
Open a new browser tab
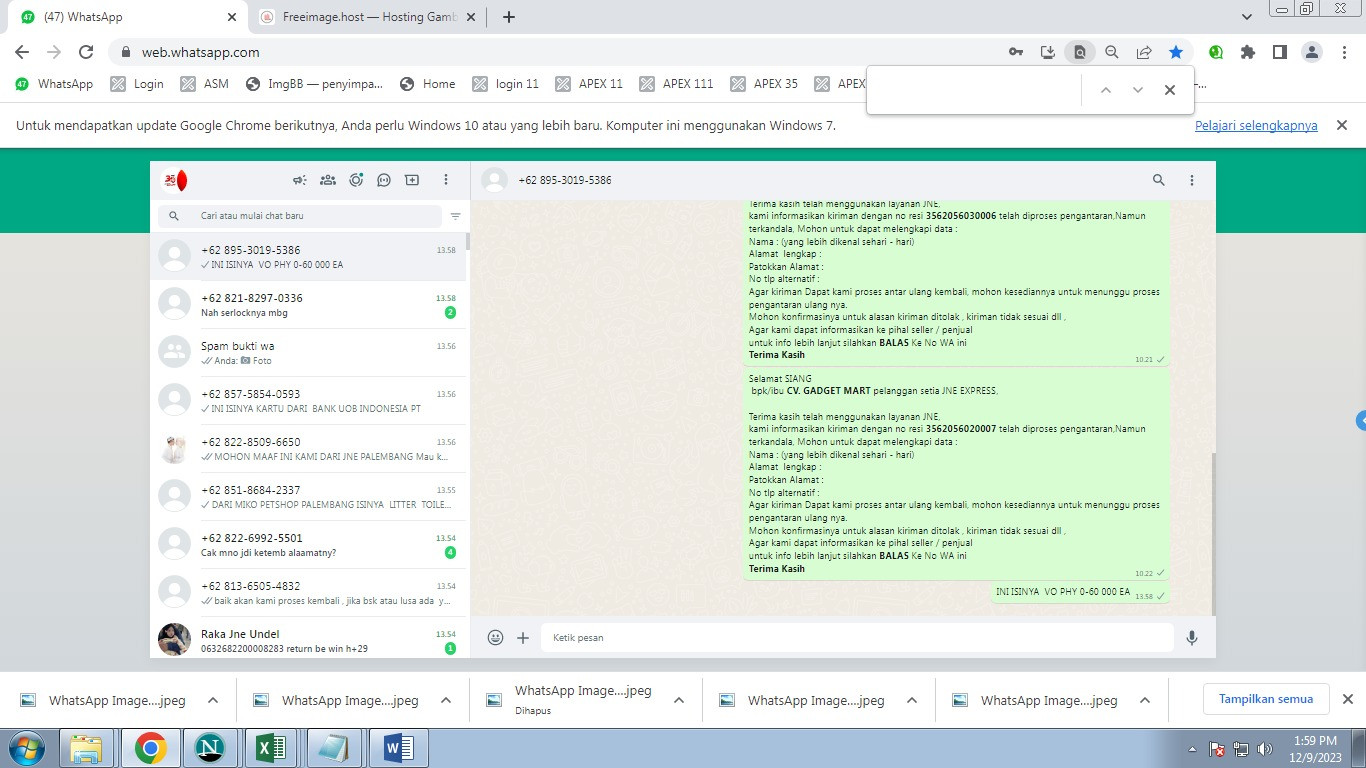coord(508,17)
